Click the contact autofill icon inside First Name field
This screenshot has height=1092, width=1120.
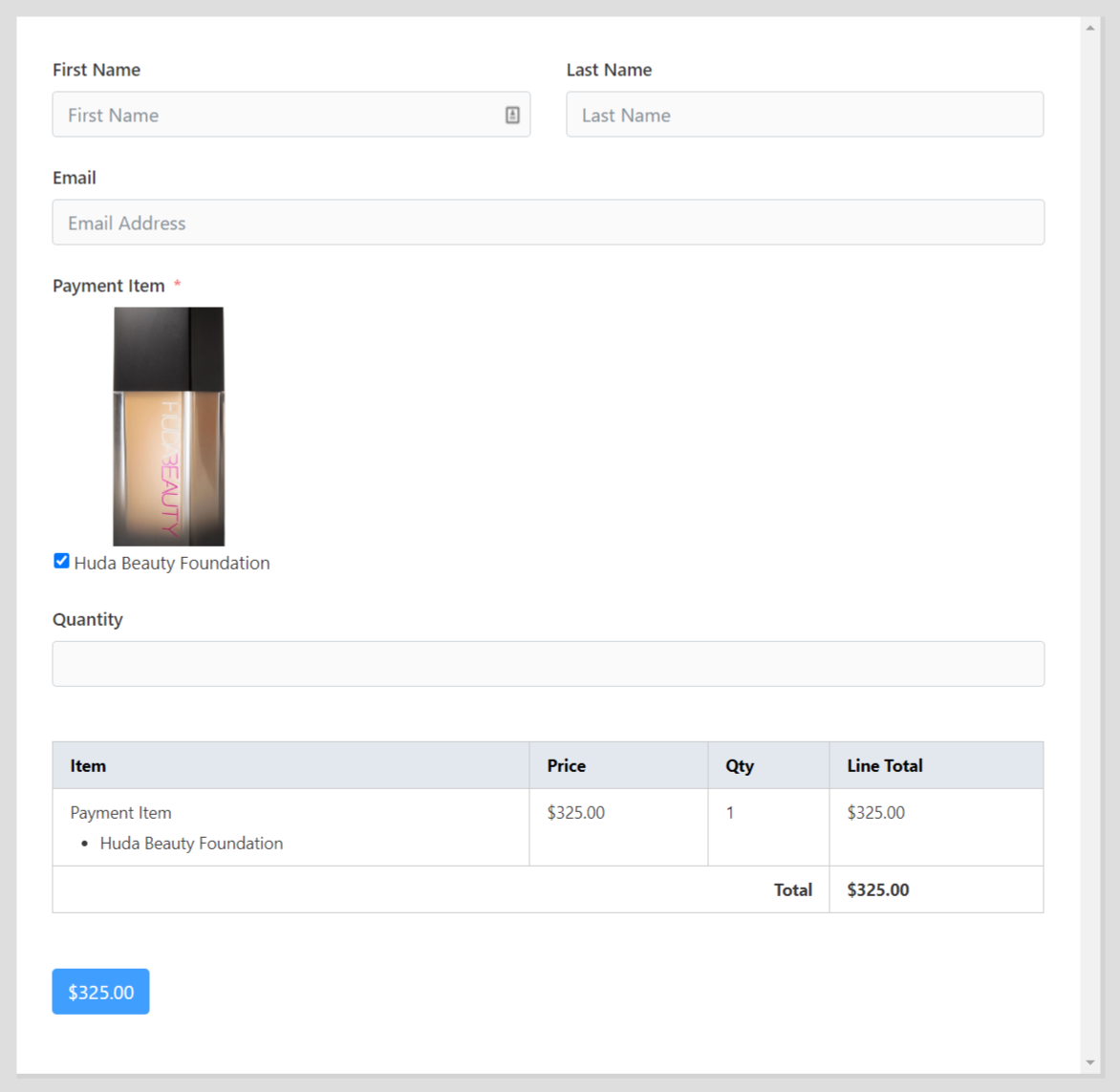(x=512, y=115)
